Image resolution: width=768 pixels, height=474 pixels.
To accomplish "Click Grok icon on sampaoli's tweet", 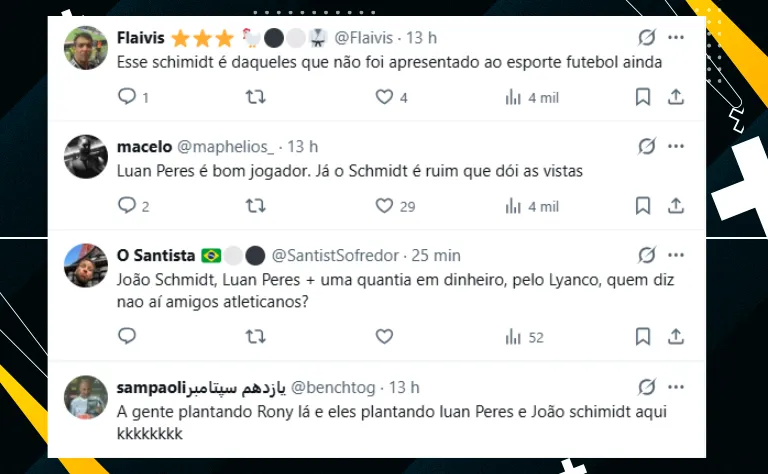I will [x=647, y=387].
